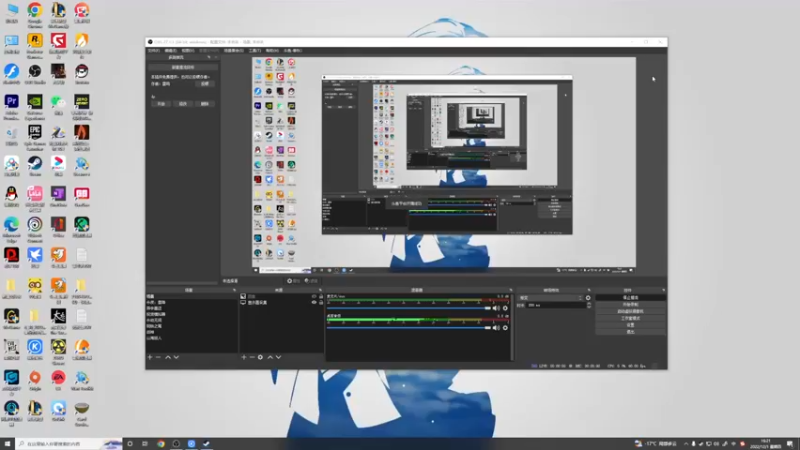Mute the second audio mixer channel speaker
Image resolution: width=800 pixels, height=450 pixels.
tap(496, 328)
